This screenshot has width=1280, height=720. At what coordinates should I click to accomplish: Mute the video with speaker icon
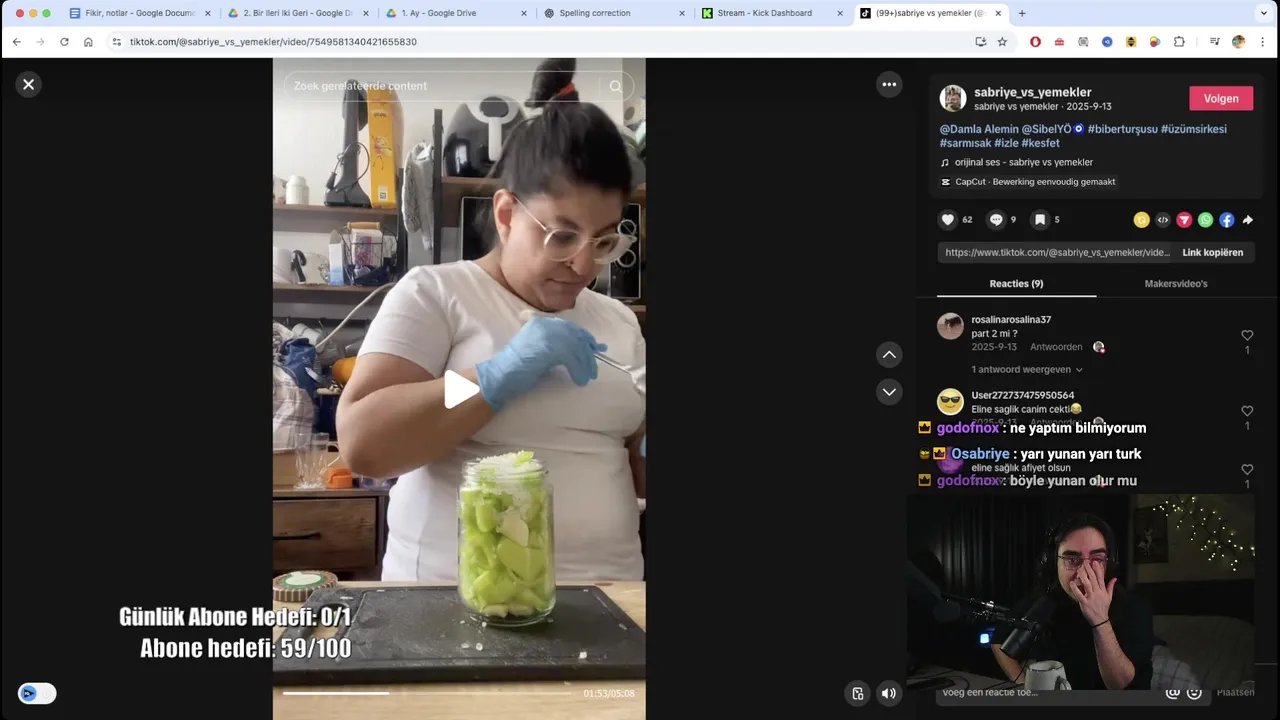pos(888,693)
